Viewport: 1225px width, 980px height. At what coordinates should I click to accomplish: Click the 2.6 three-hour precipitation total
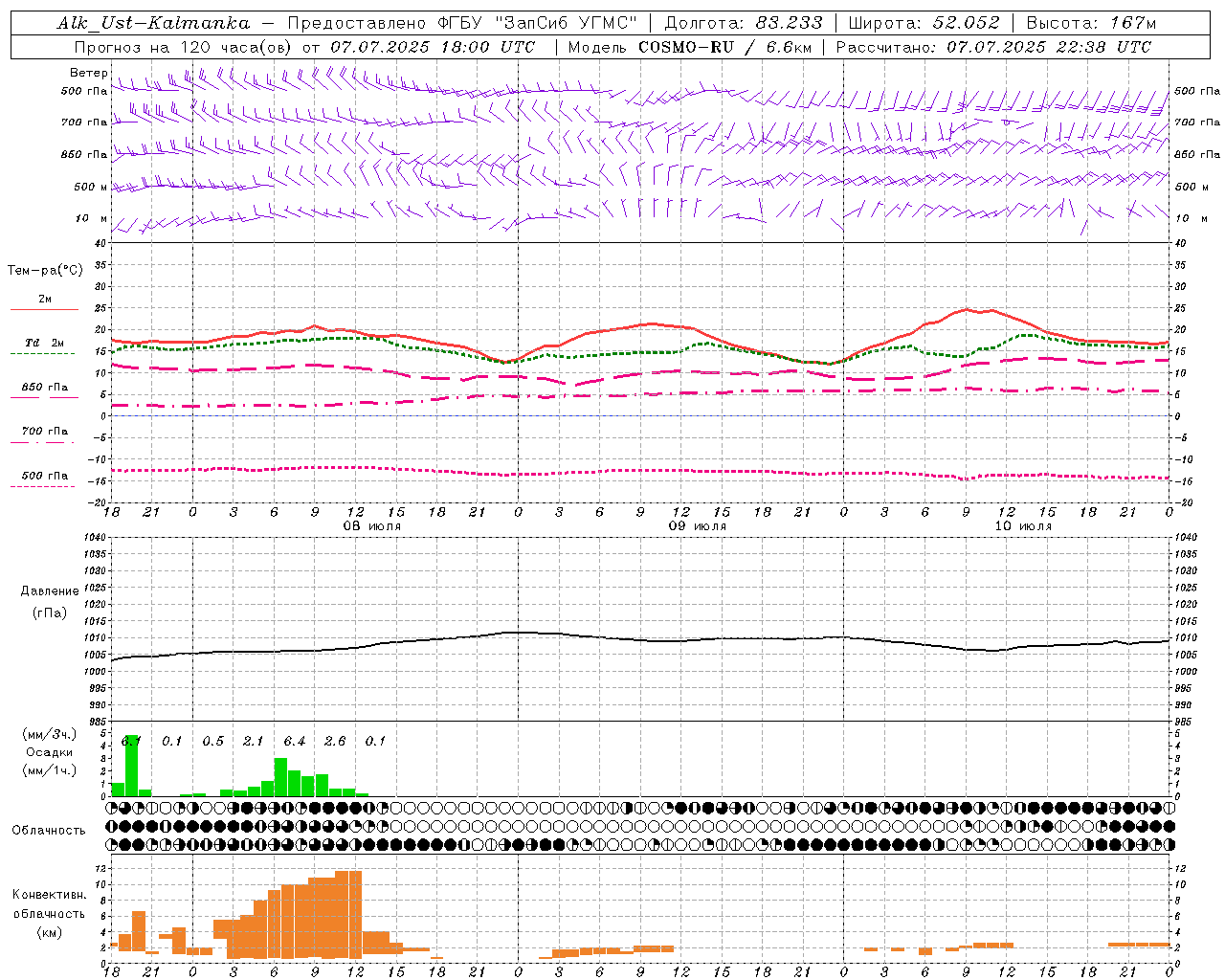[335, 742]
